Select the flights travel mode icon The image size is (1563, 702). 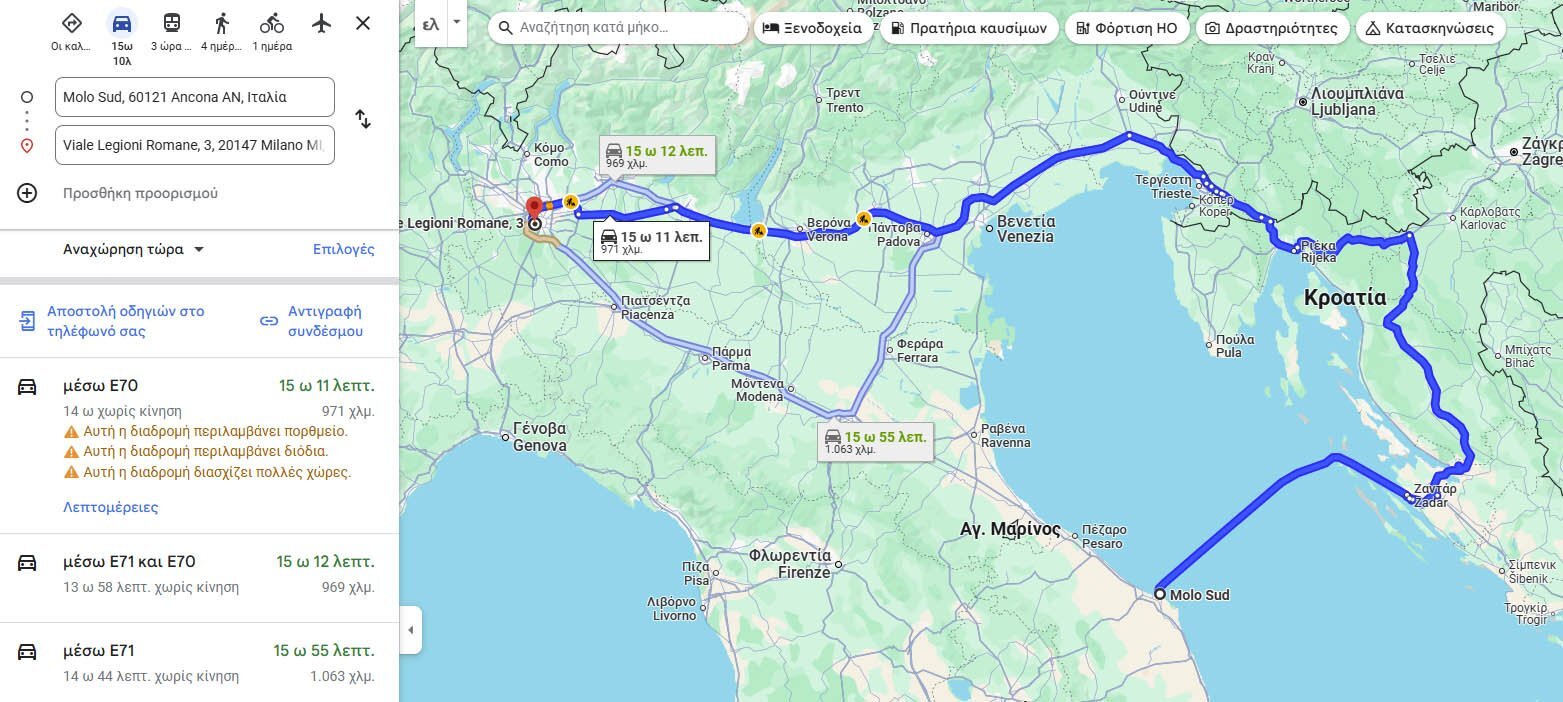pyautogui.click(x=321, y=23)
